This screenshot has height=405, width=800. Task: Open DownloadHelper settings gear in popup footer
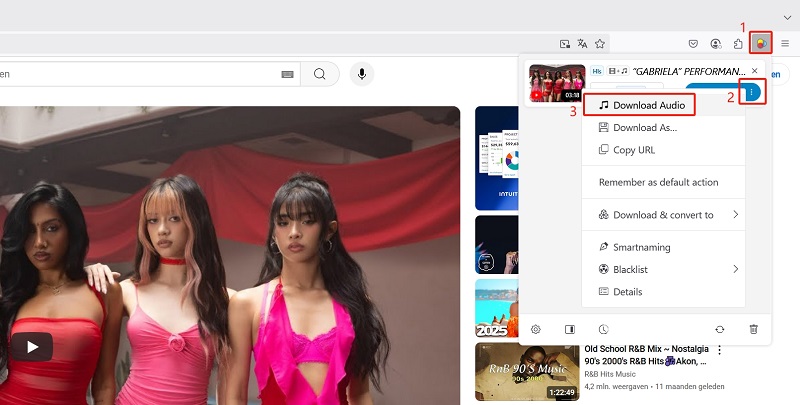coord(536,330)
